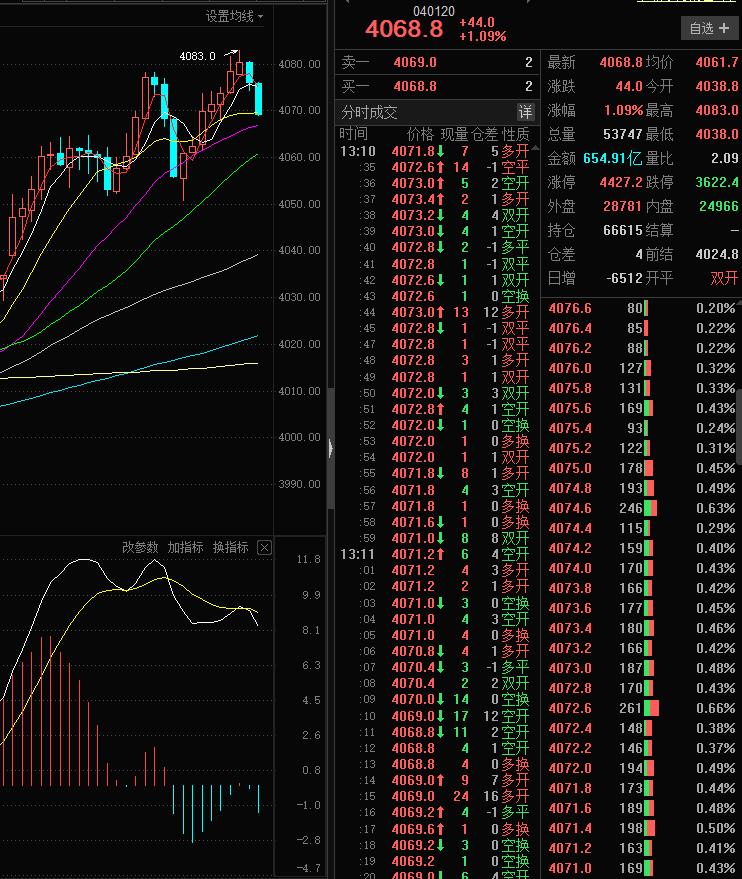Open the 设置均线 moving average dropdown
Image resolution: width=742 pixels, height=879 pixels.
234,17
